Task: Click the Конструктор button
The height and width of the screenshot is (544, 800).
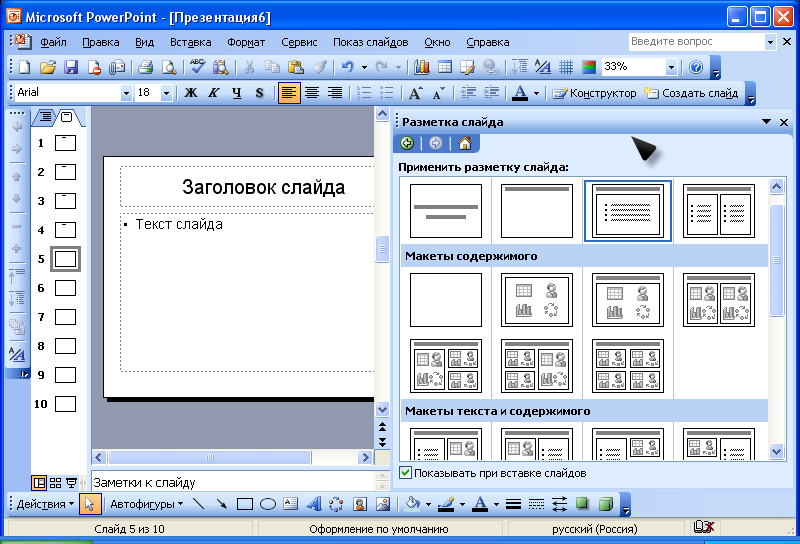Action: [x=594, y=93]
